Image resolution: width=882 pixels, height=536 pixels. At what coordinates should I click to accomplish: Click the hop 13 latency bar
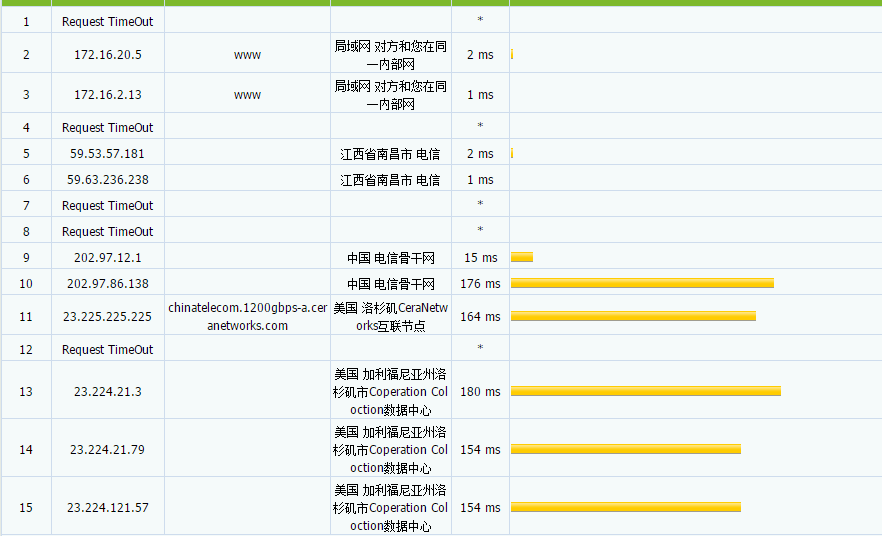646,391
